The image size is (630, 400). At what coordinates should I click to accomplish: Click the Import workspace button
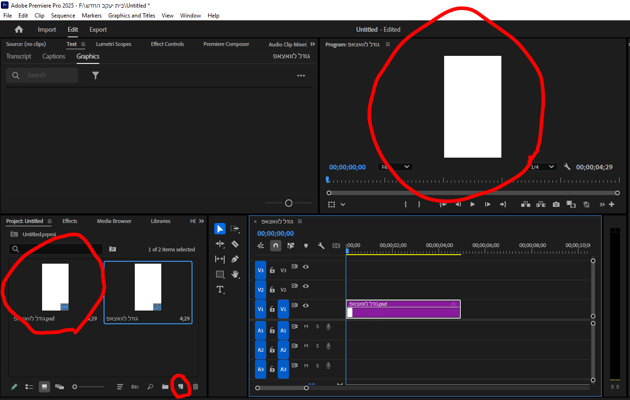click(x=47, y=30)
